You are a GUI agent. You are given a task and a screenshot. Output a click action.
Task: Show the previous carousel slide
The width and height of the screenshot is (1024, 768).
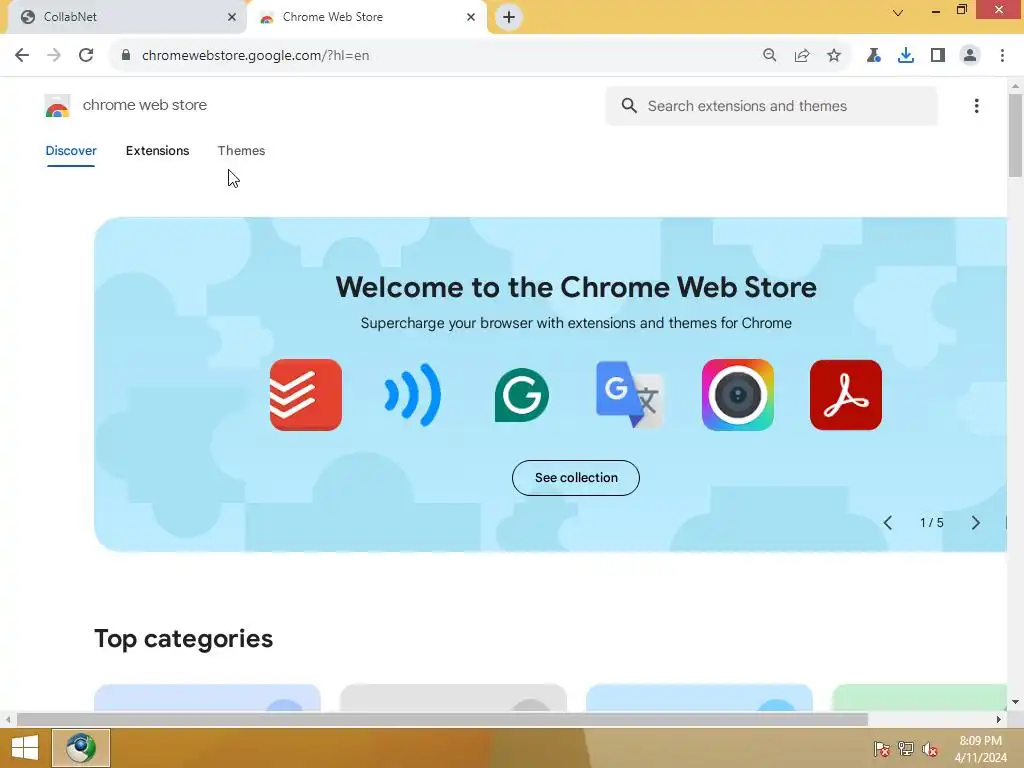click(888, 522)
